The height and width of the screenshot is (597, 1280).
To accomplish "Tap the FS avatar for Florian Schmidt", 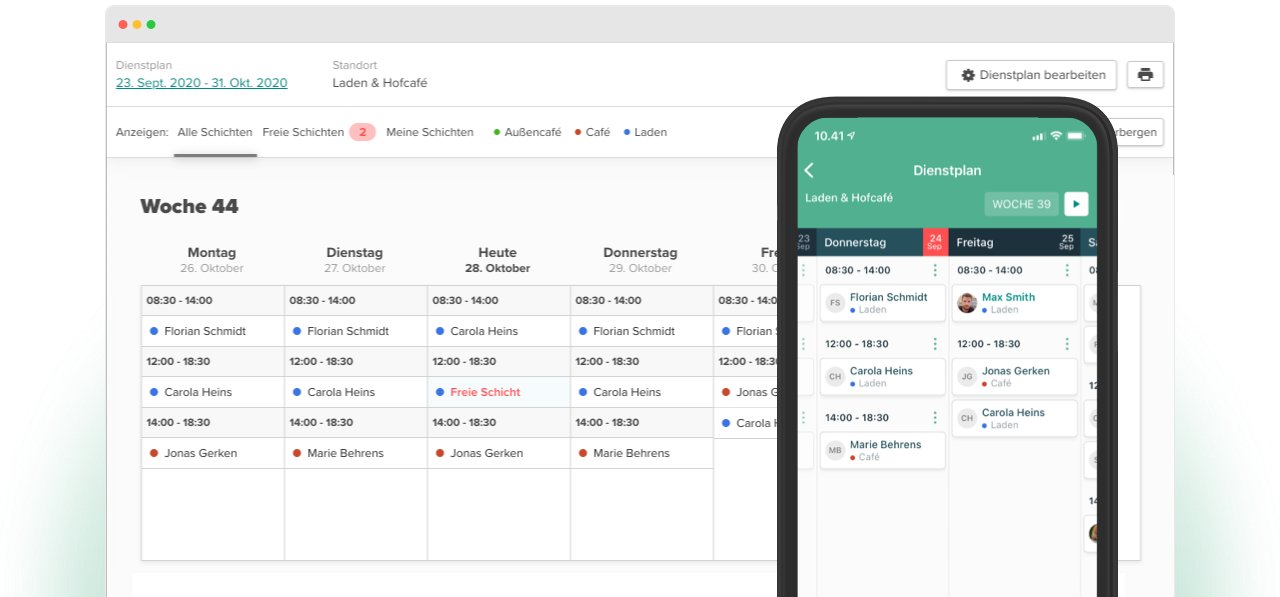I will tap(835, 303).
